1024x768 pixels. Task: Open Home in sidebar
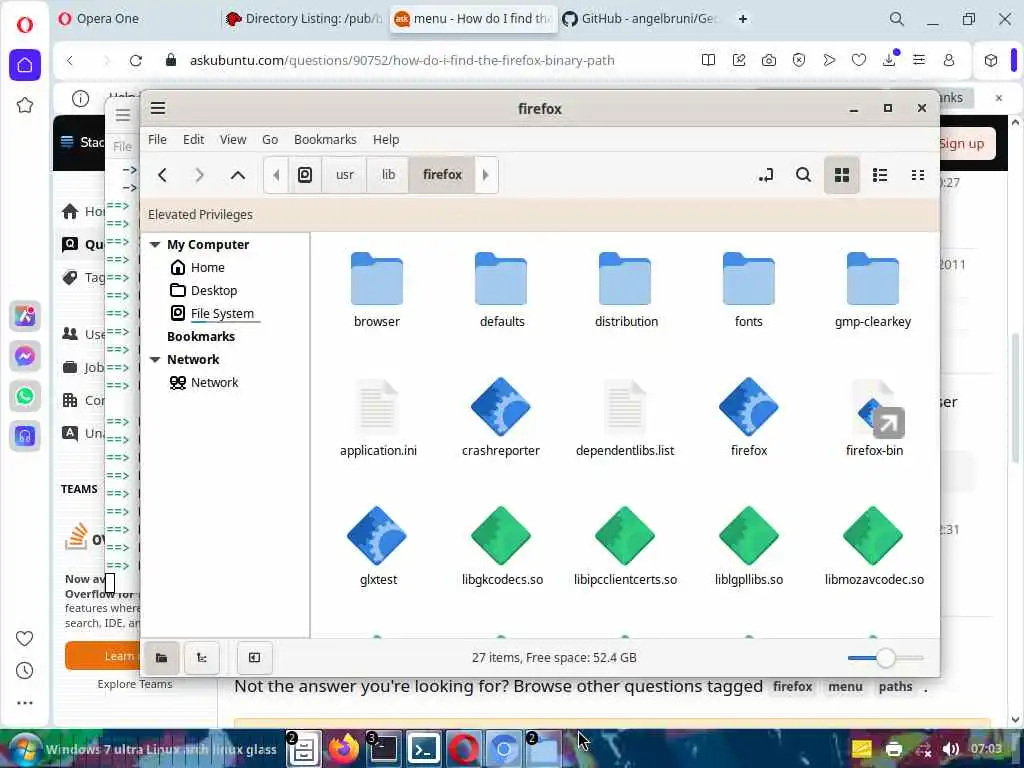tap(208, 267)
